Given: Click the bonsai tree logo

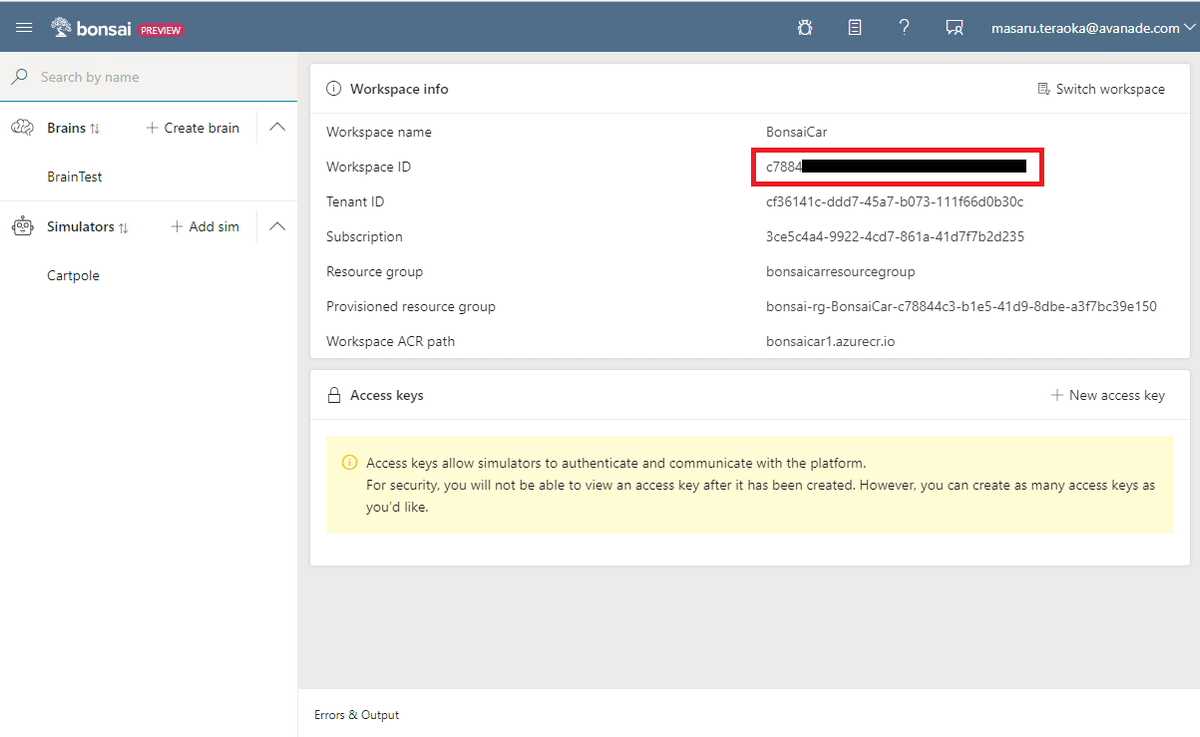Looking at the screenshot, I should [x=61, y=28].
